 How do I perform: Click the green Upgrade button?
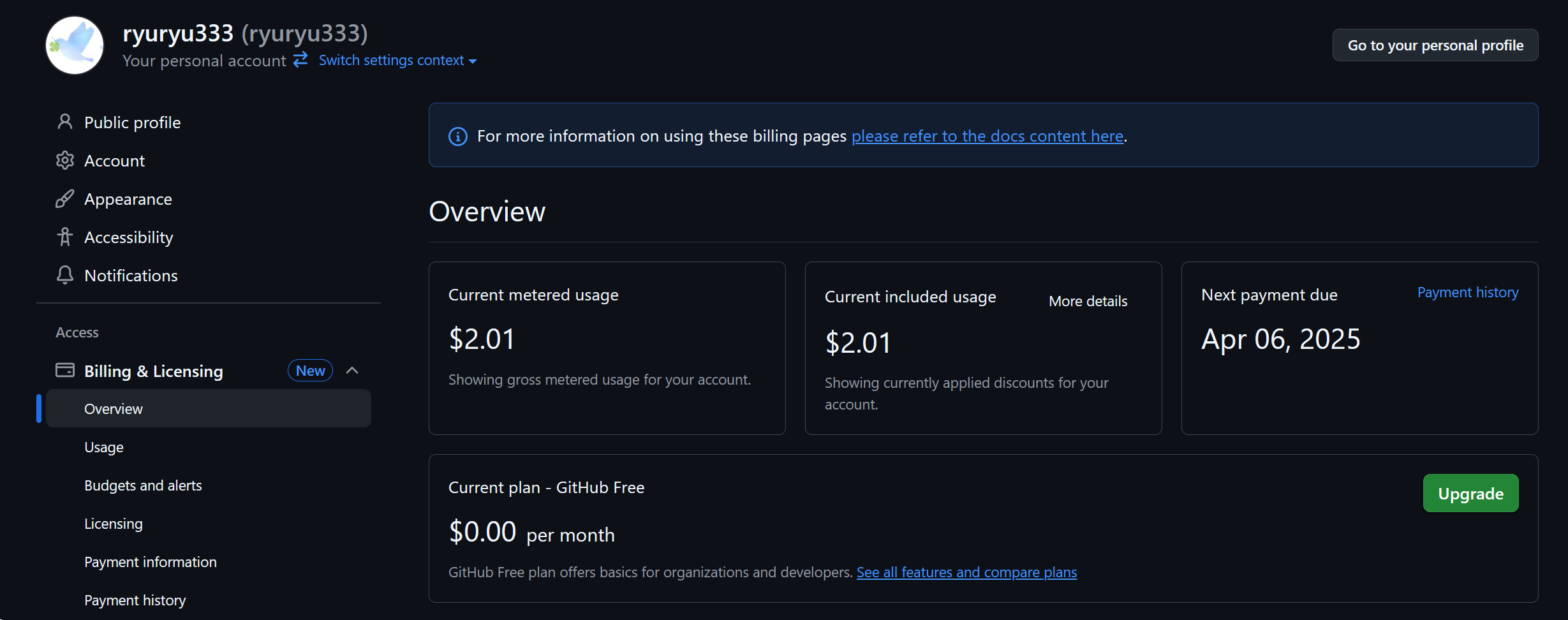tap(1470, 493)
